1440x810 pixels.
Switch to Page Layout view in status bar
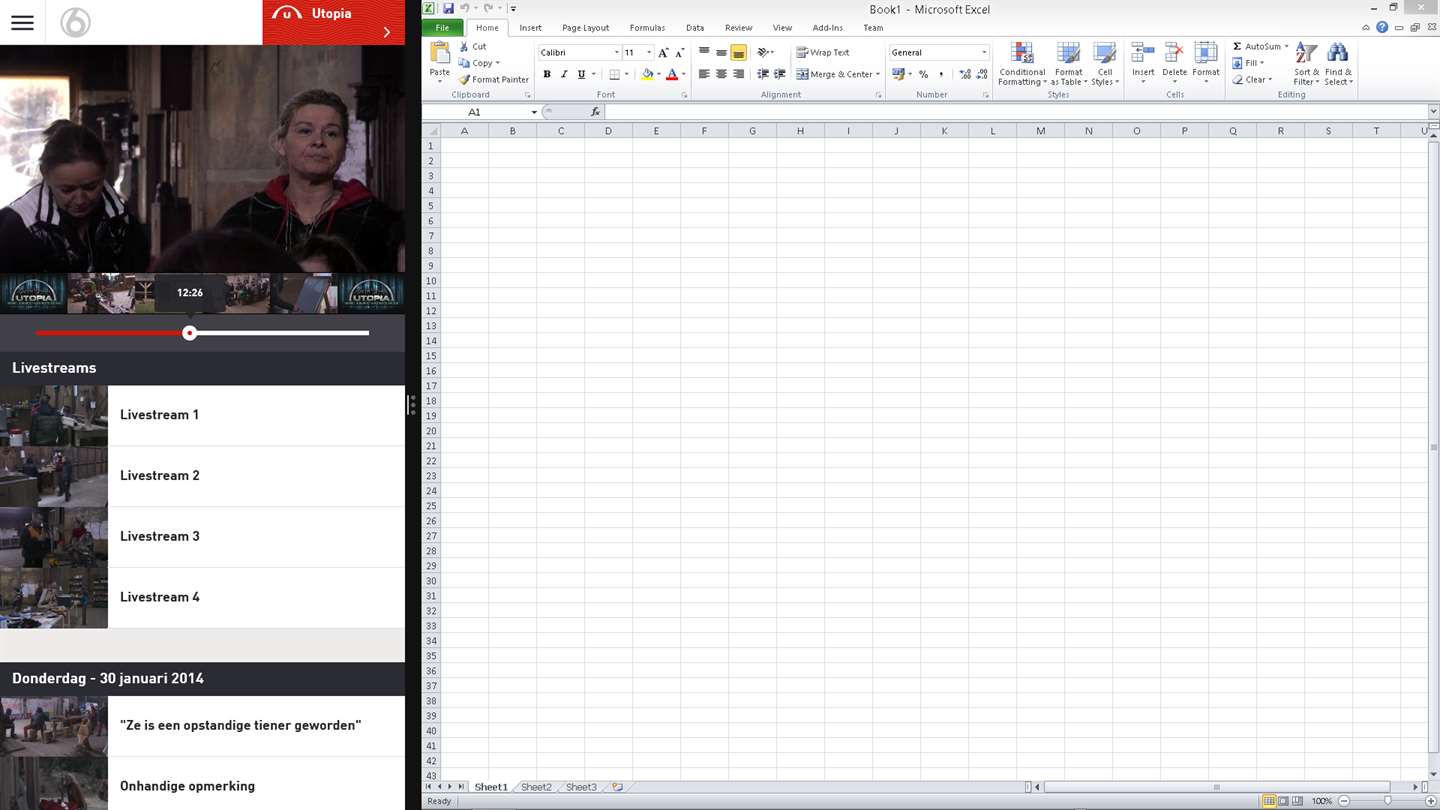click(x=1283, y=801)
